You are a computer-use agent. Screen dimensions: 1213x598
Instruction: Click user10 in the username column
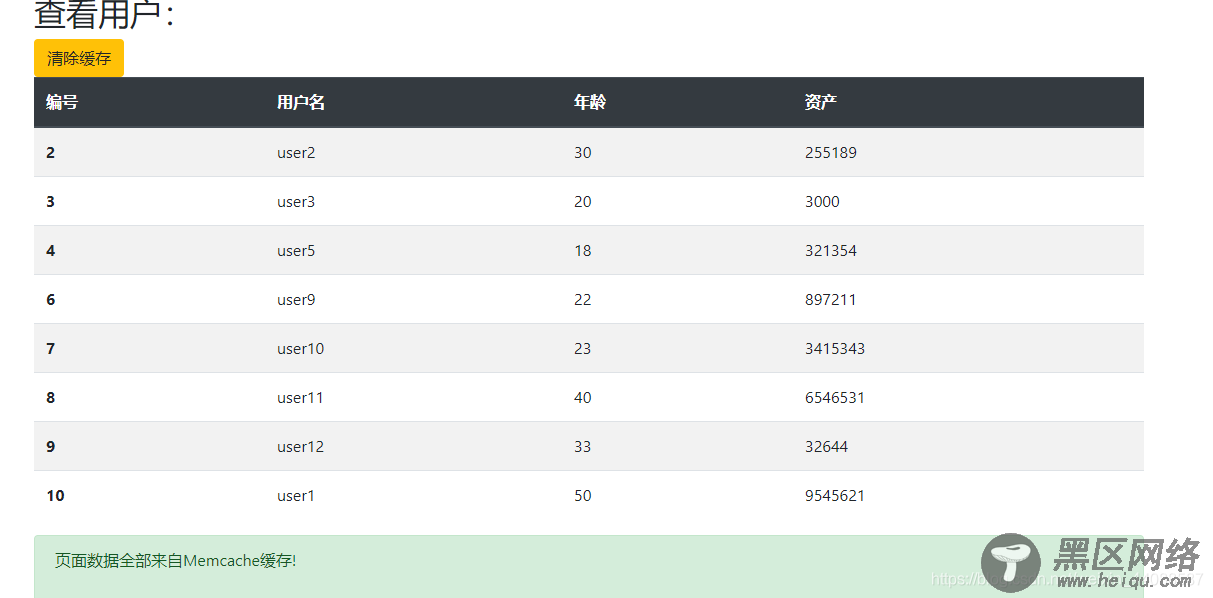(301, 349)
